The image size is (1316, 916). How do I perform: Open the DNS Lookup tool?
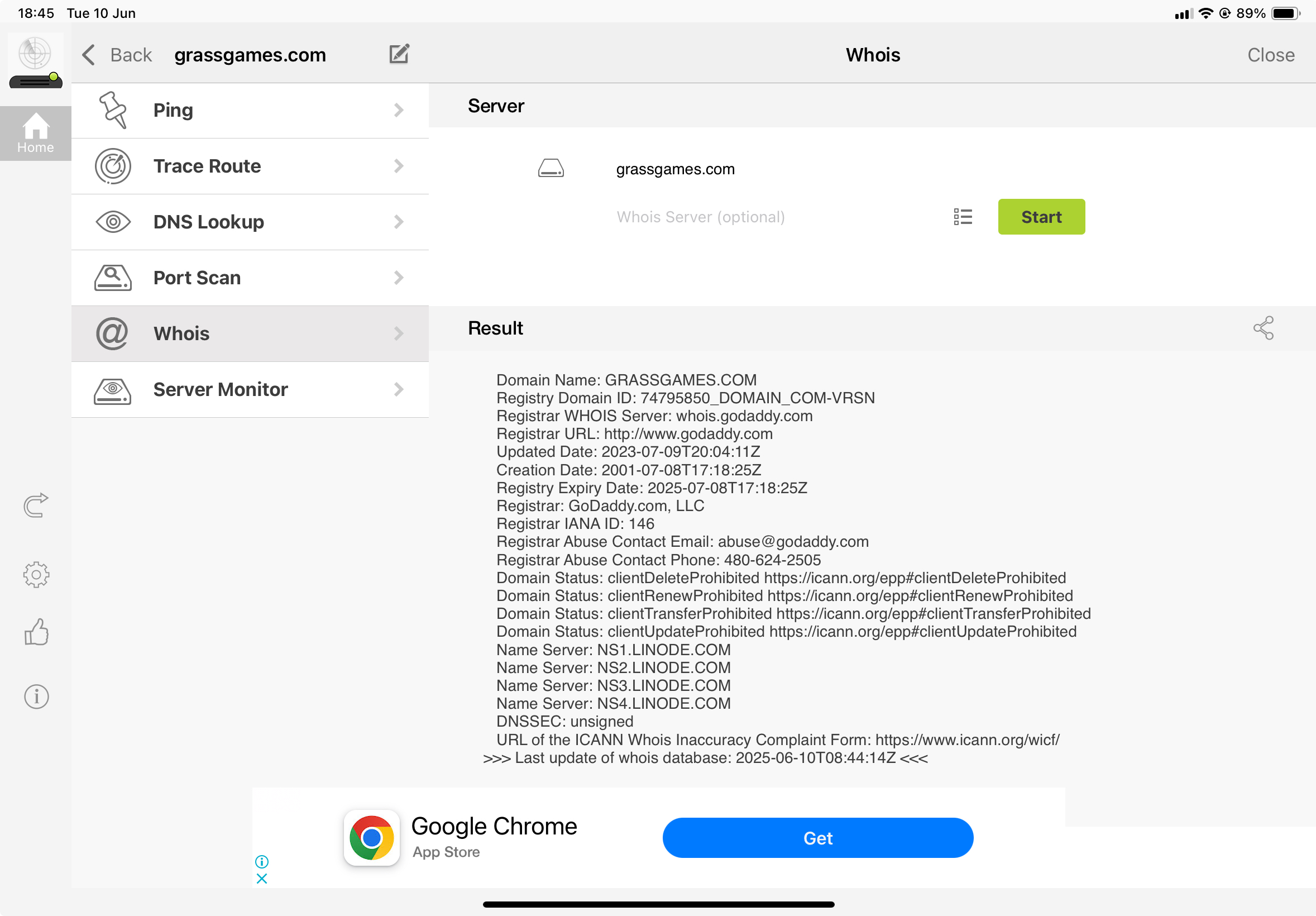tap(250, 222)
